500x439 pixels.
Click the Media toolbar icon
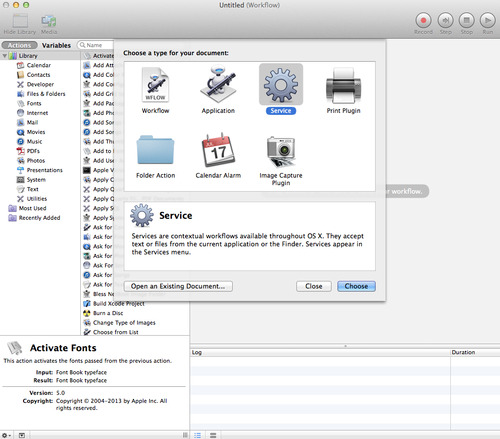(49, 21)
